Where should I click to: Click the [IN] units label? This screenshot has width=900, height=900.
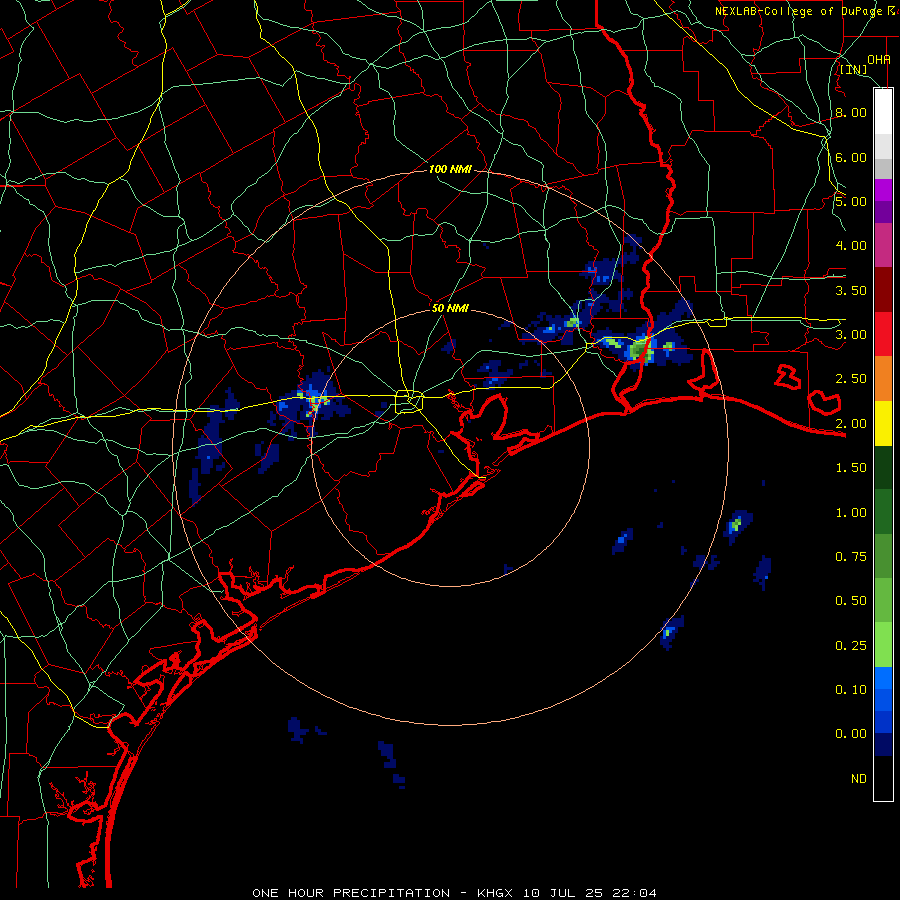pos(854,69)
